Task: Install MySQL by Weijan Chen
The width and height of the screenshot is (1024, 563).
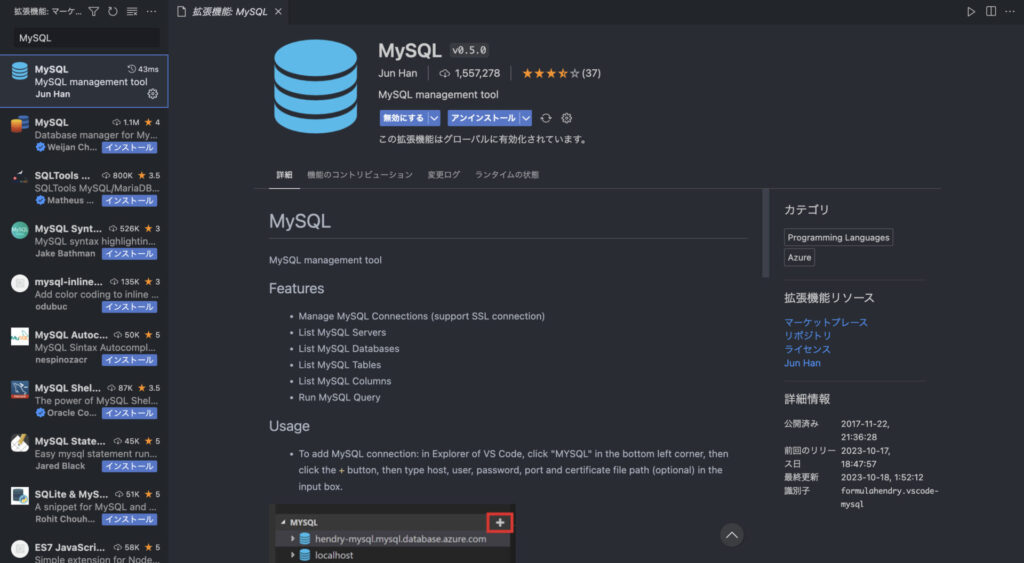Action: pos(129,148)
